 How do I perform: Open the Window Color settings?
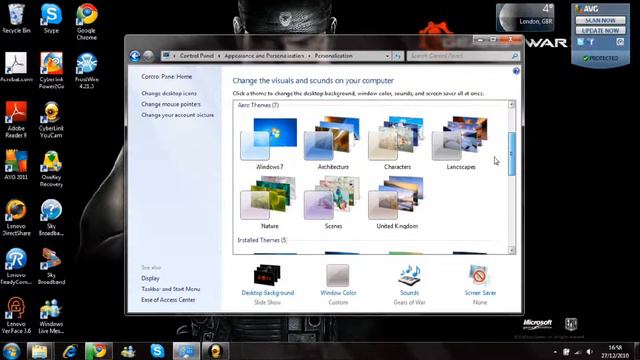(x=338, y=284)
